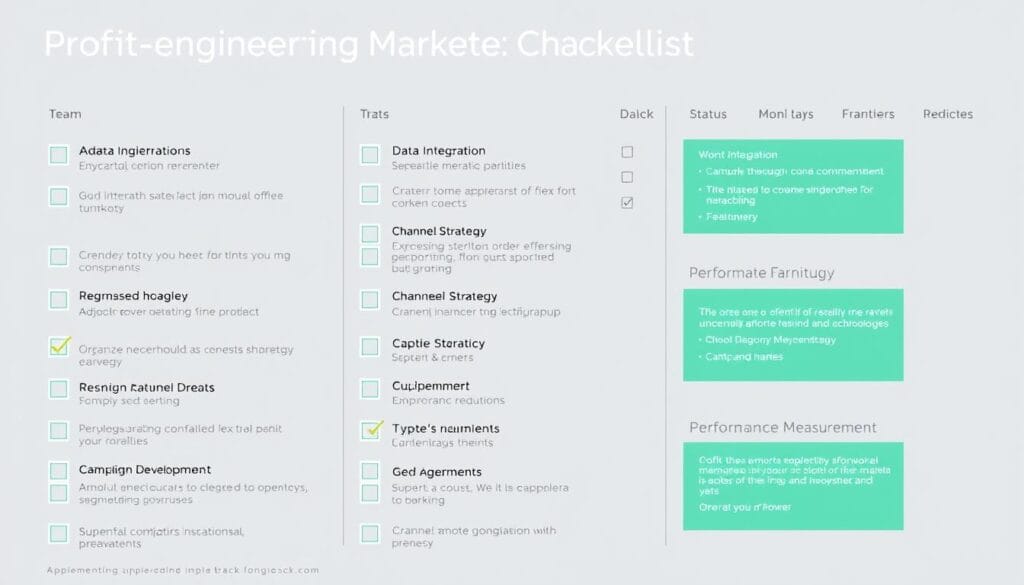Uncheck the Typte's naumlents checkbox

tap(372, 430)
